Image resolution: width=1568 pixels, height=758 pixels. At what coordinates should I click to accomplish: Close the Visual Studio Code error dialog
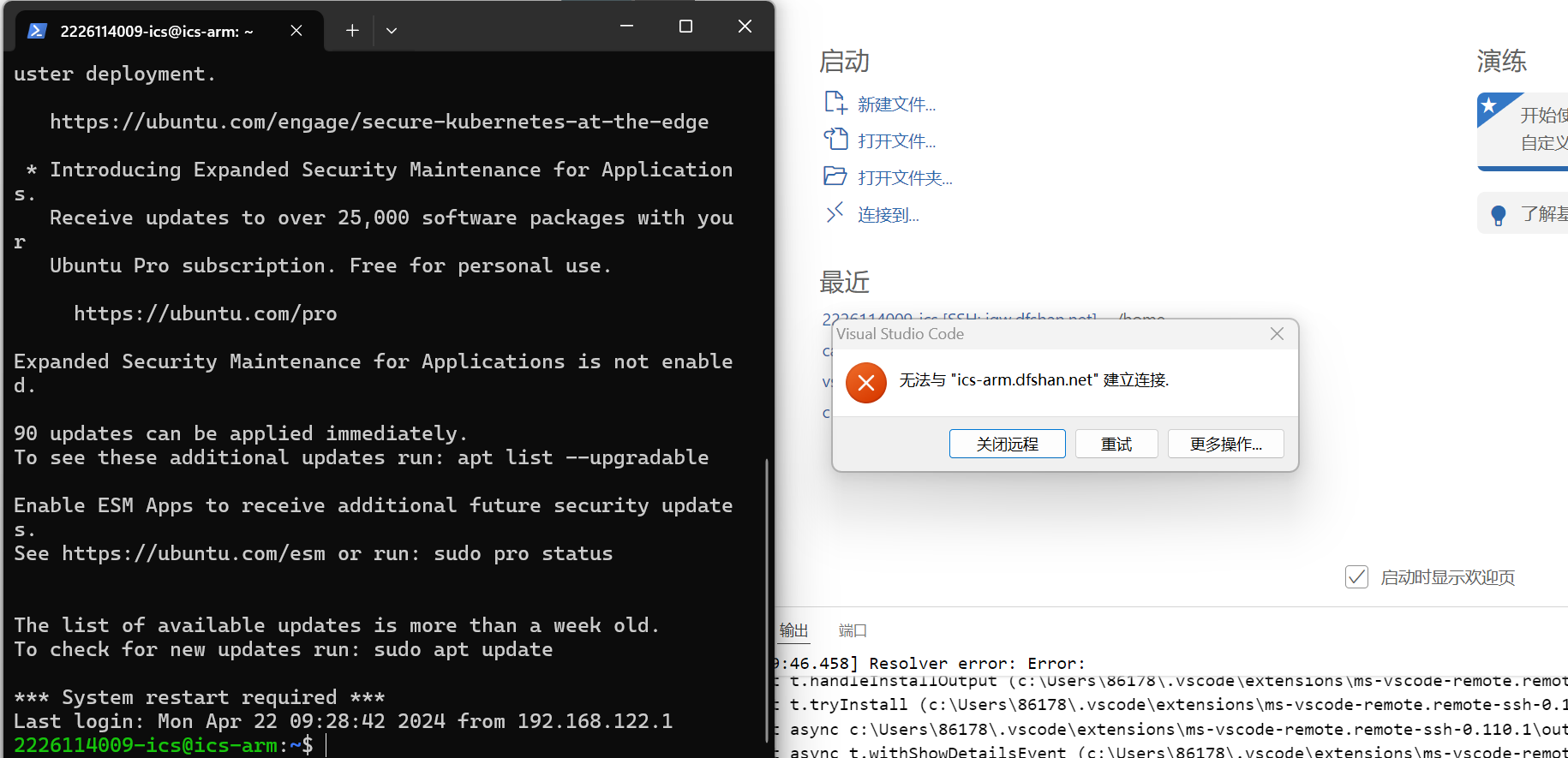pyautogui.click(x=1277, y=334)
